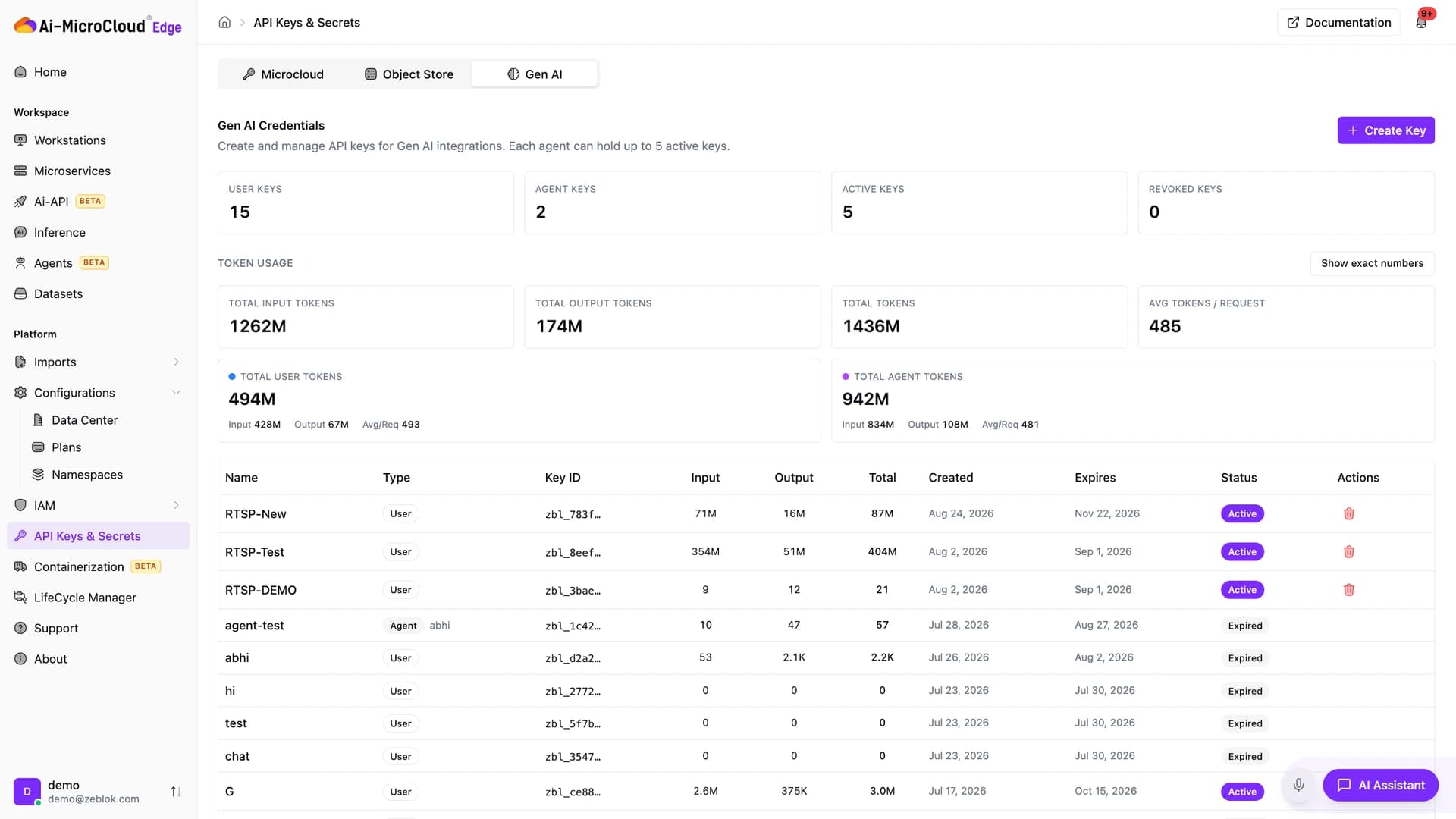Click the demo@zeblok.com email text
Image resolution: width=1456 pixels, height=819 pixels.
point(93,799)
